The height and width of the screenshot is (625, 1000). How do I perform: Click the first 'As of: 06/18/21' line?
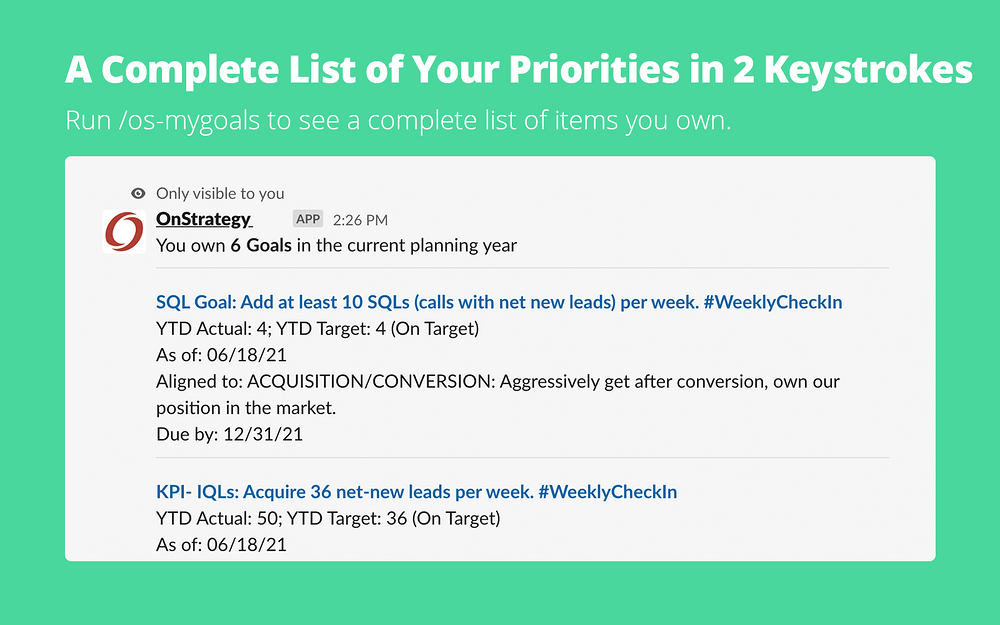pos(221,355)
